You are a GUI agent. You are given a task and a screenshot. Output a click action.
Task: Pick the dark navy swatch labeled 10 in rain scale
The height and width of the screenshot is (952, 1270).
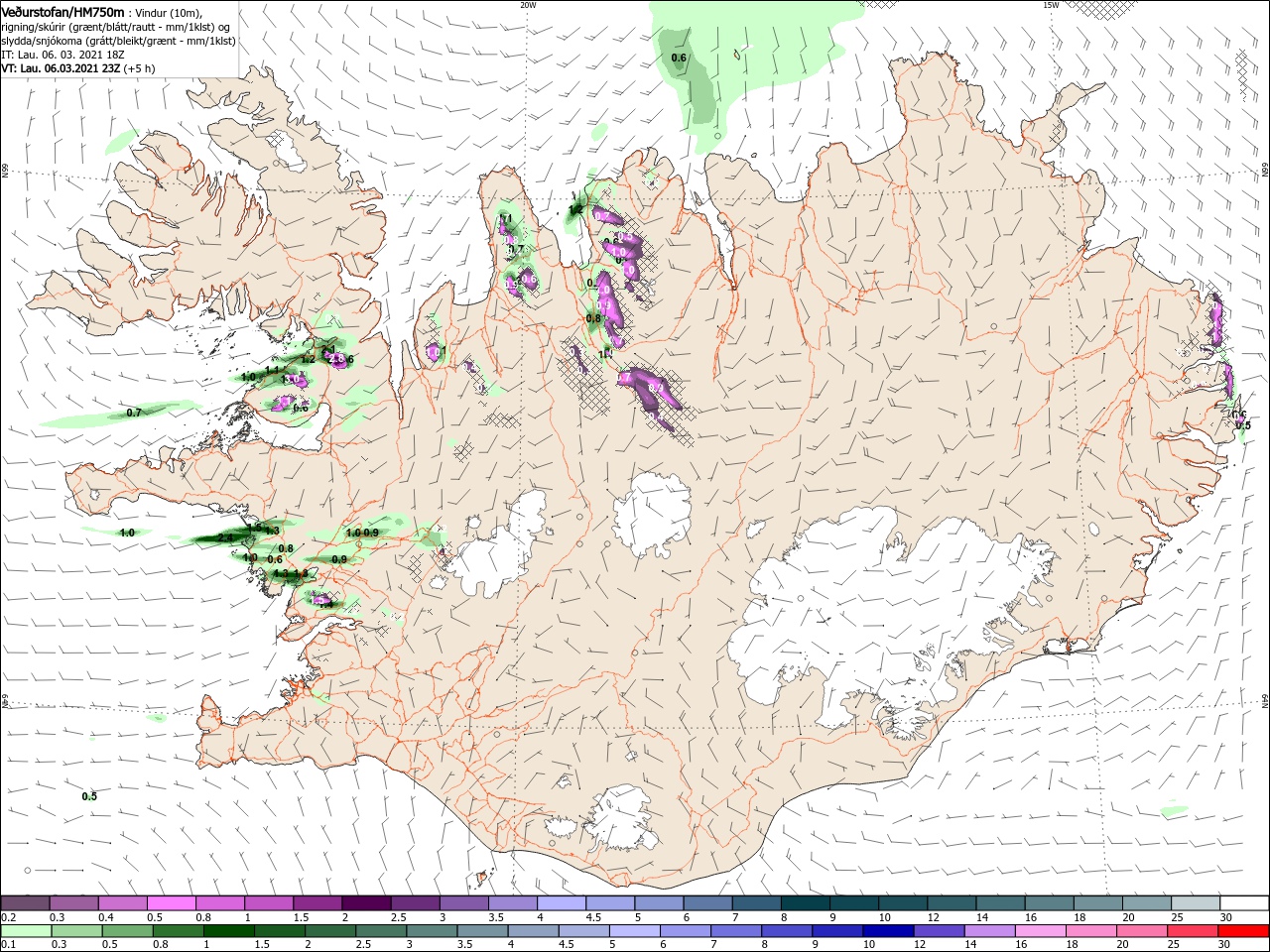point(887,931)
